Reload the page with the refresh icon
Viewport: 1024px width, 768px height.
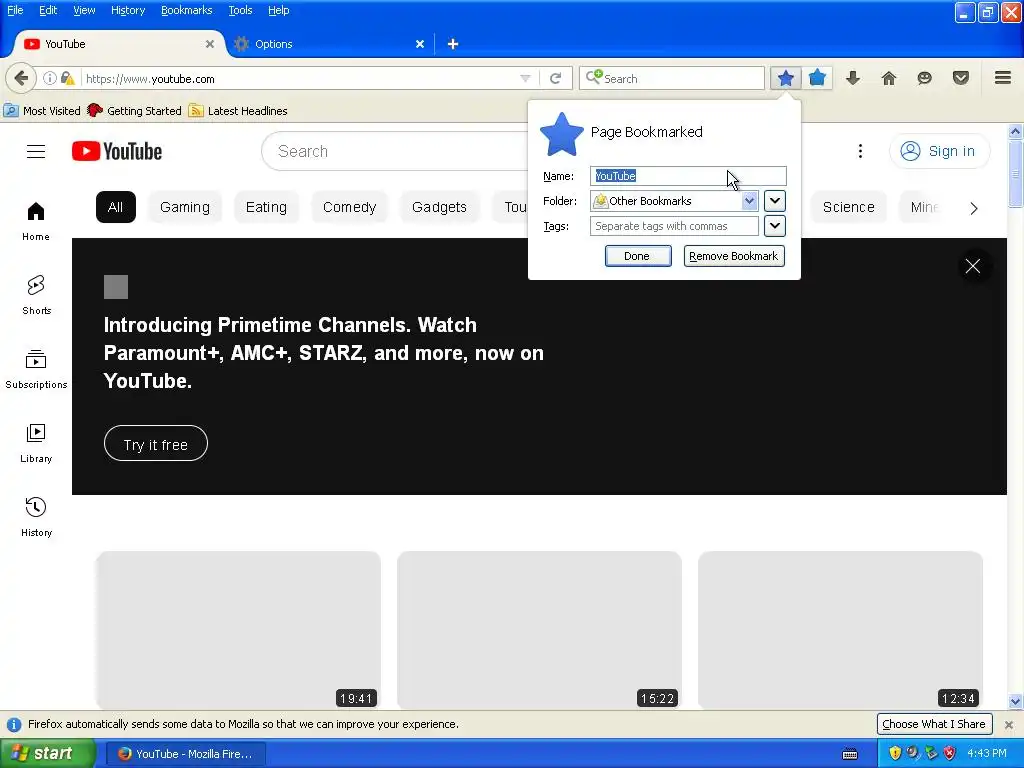556,78
